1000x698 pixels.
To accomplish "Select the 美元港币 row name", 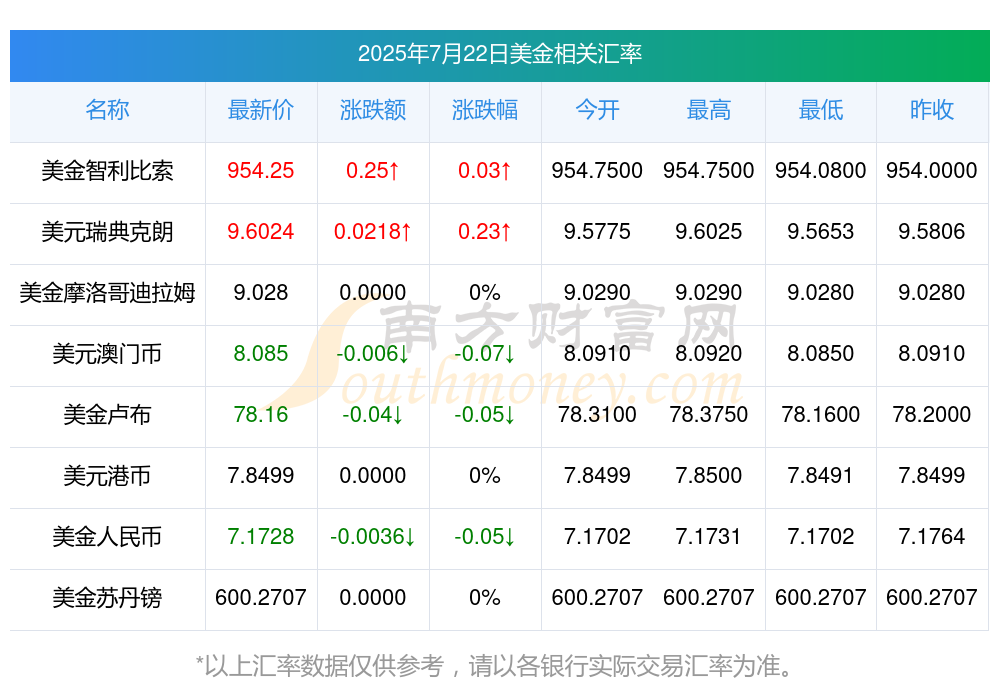I will tap(107, 475).
